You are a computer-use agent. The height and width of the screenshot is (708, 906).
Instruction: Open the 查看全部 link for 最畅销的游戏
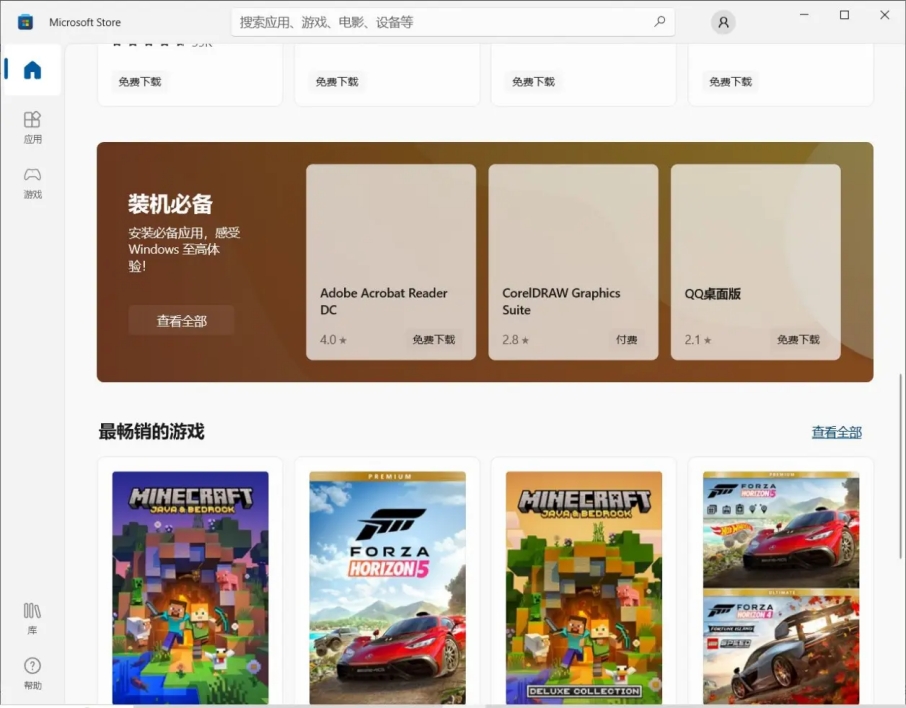[836, 430]
